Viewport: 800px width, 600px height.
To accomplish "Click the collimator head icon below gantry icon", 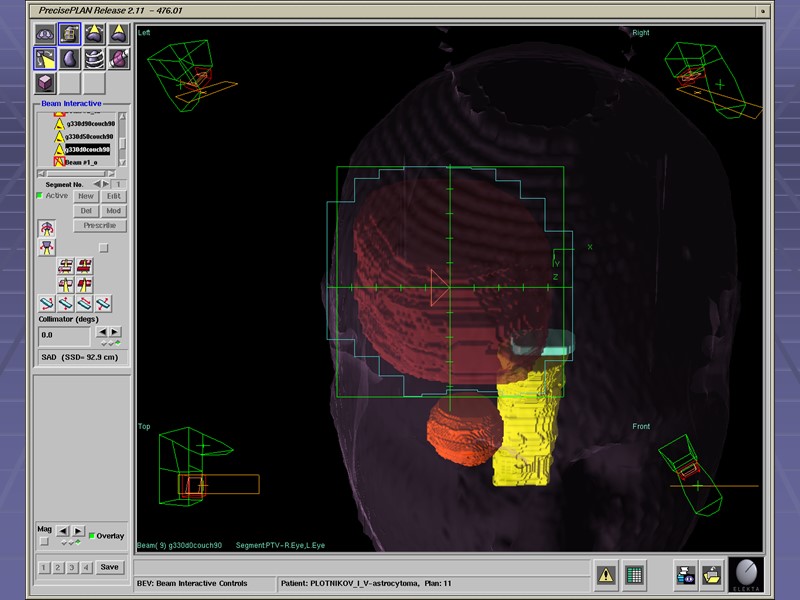I will click(47, 247).
